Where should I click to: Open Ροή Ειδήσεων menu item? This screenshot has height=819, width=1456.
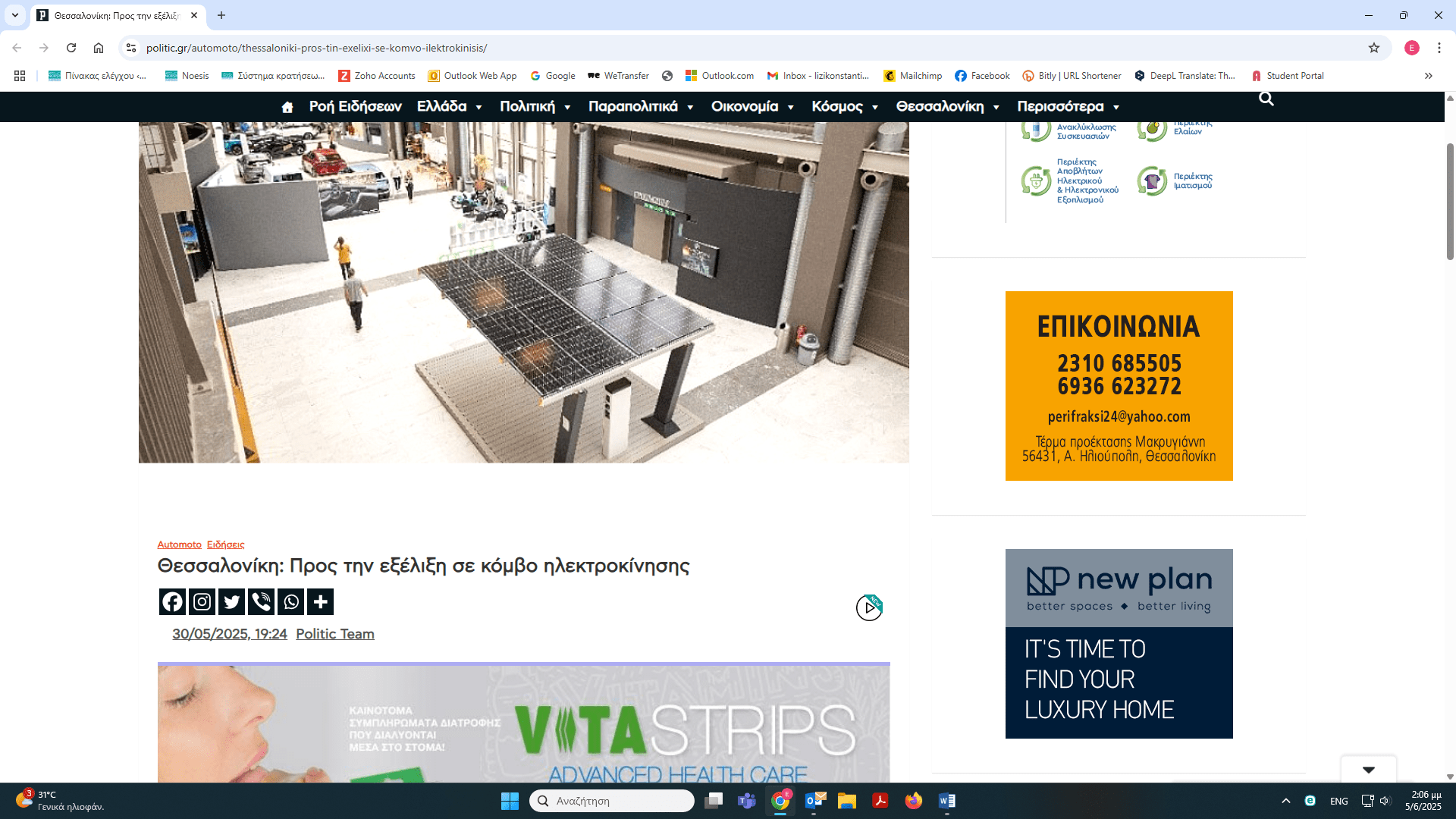click(355, 107)
